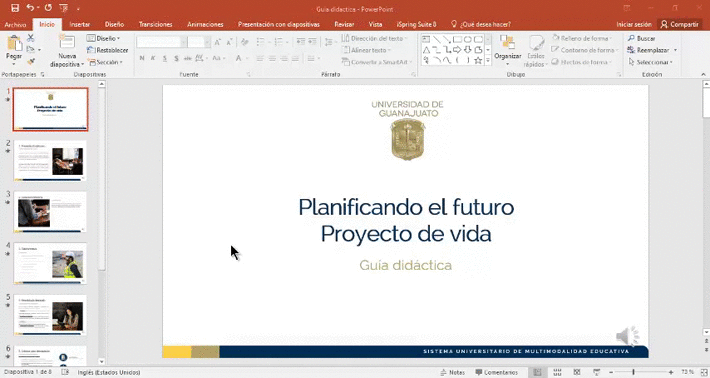Click the Pegar paste icon
The width and height of the screenshot is (710, 378).
(14, 44)
